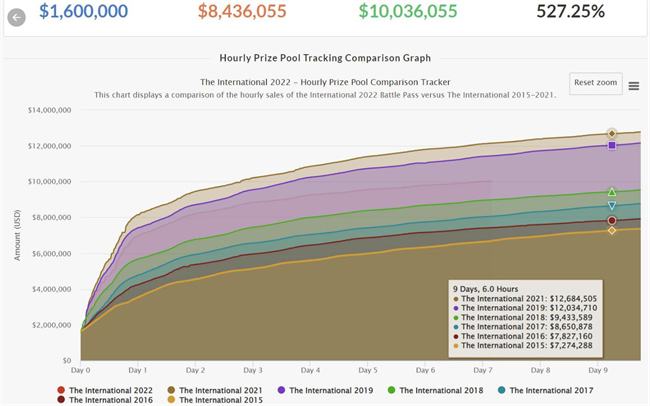The image size is (650, 406).
Task: Click the Hourly Prize Pool Tracking Comparison Graph heading
Action: coord(325,58)
